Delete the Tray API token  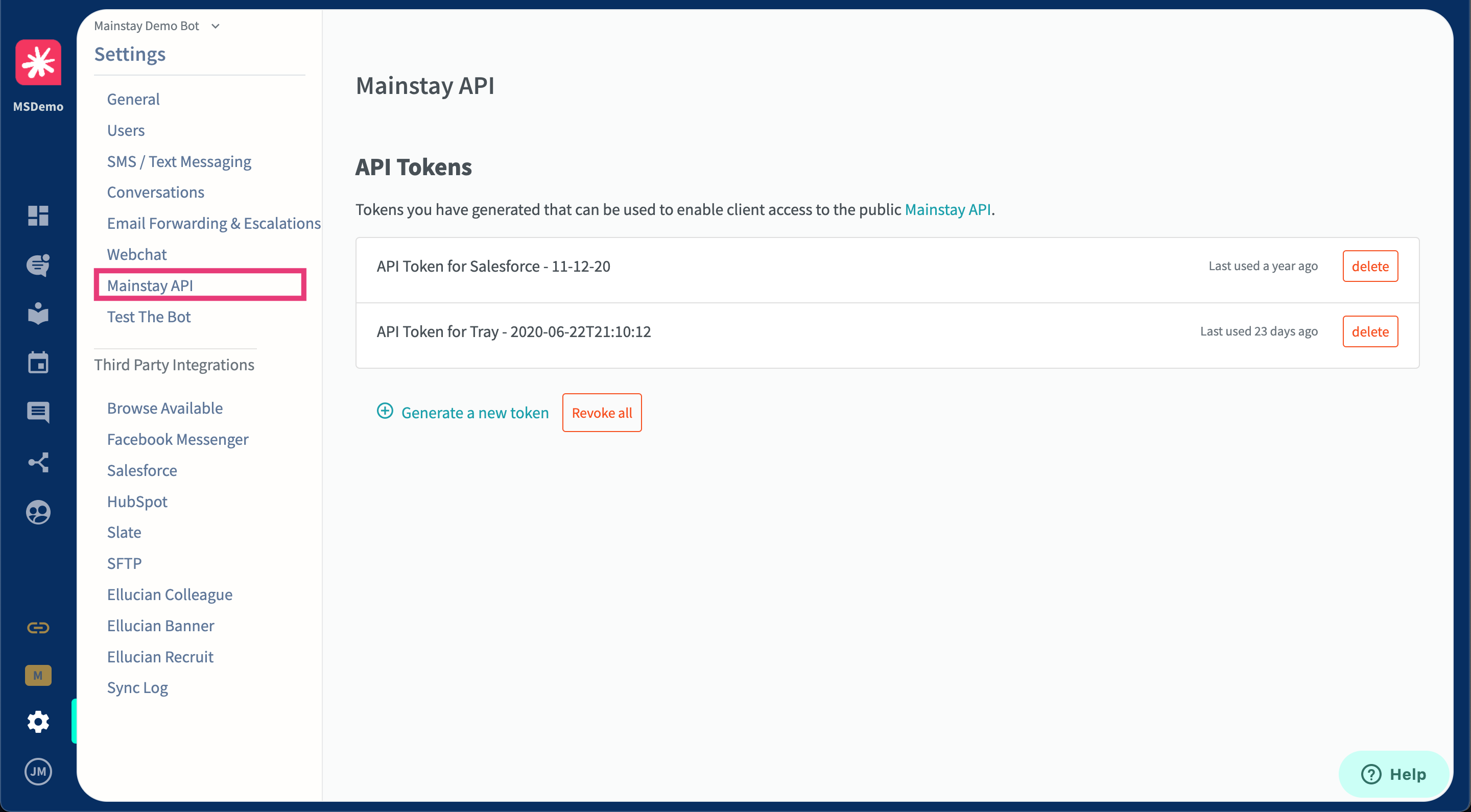click(x=1370, y=331)
